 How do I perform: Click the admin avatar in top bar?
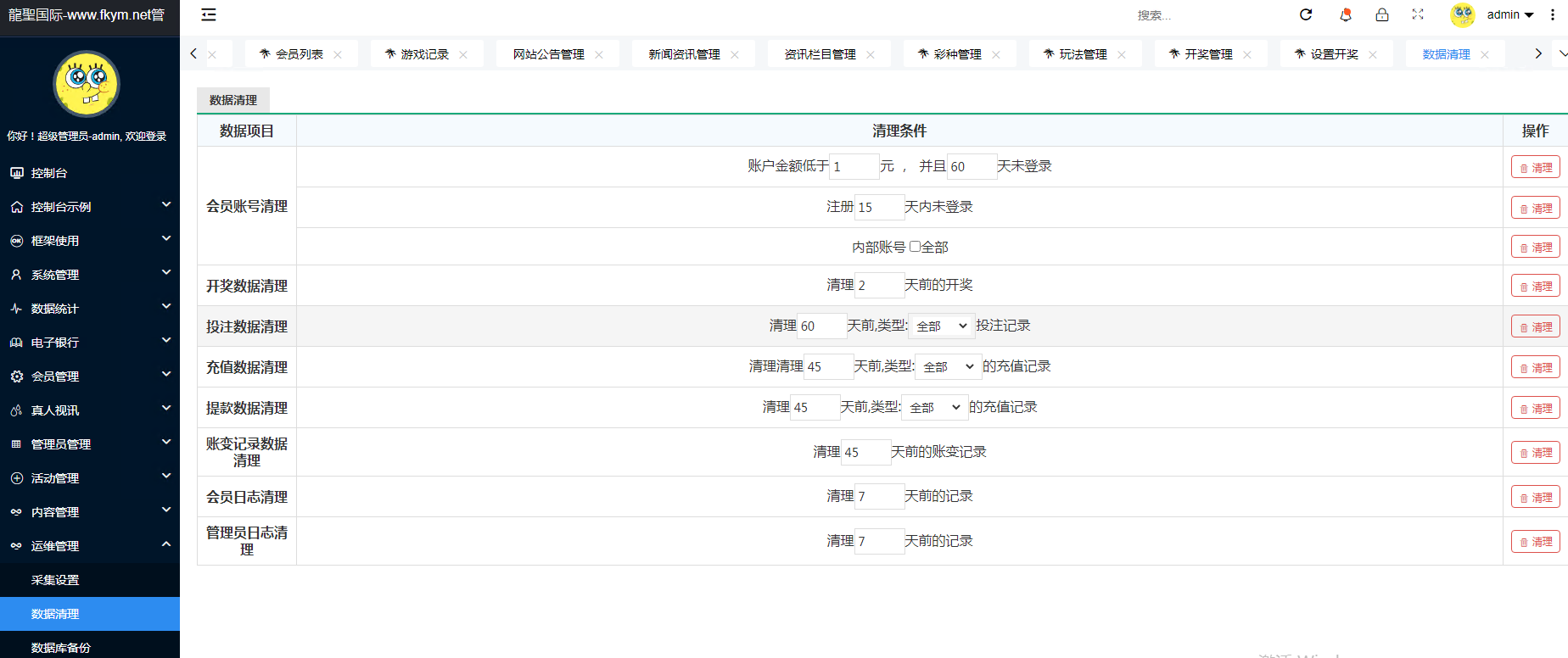click(1463, 14)
